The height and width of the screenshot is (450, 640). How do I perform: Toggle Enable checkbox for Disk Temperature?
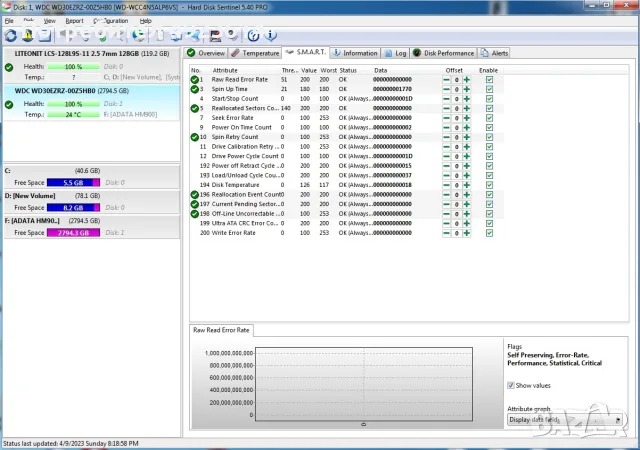pos(489,185)
